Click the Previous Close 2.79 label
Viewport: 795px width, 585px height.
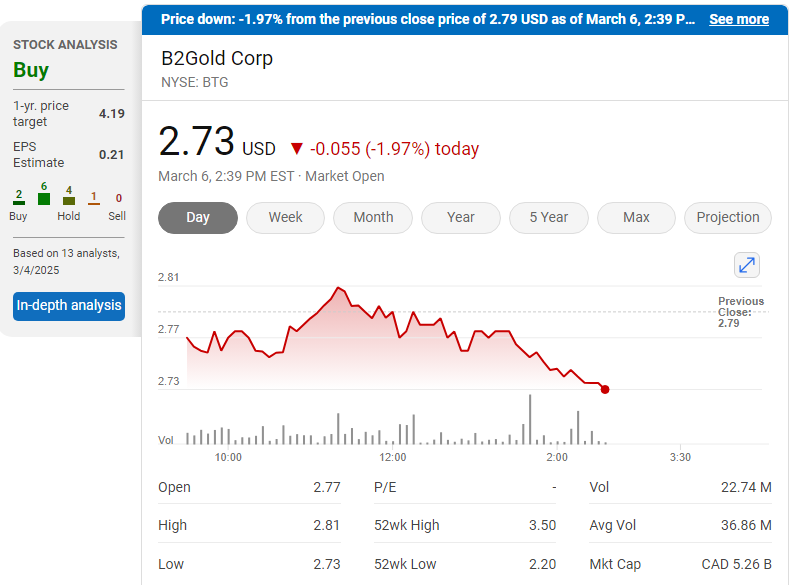pos(740,312)
